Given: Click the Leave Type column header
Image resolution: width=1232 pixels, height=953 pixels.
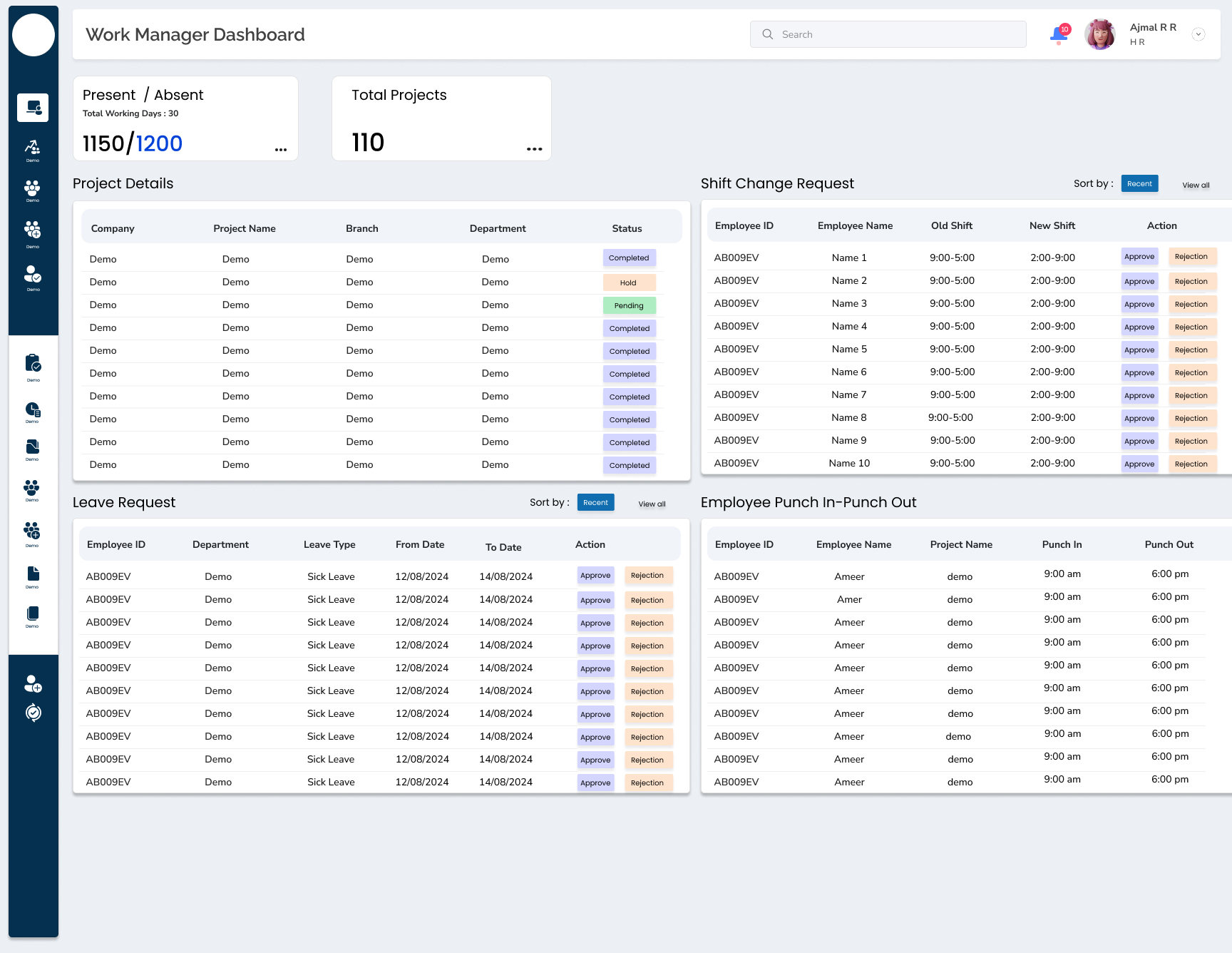Looking at the screenshot, I should [329, 544].
